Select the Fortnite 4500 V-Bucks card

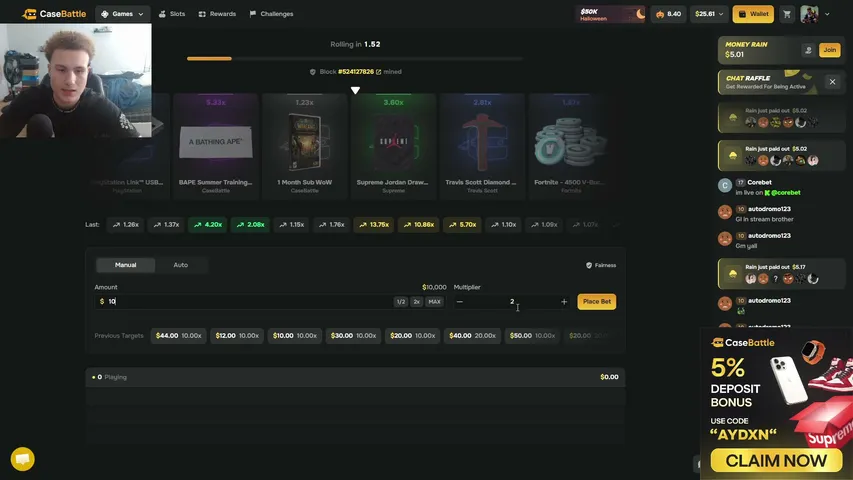point(571,146)
